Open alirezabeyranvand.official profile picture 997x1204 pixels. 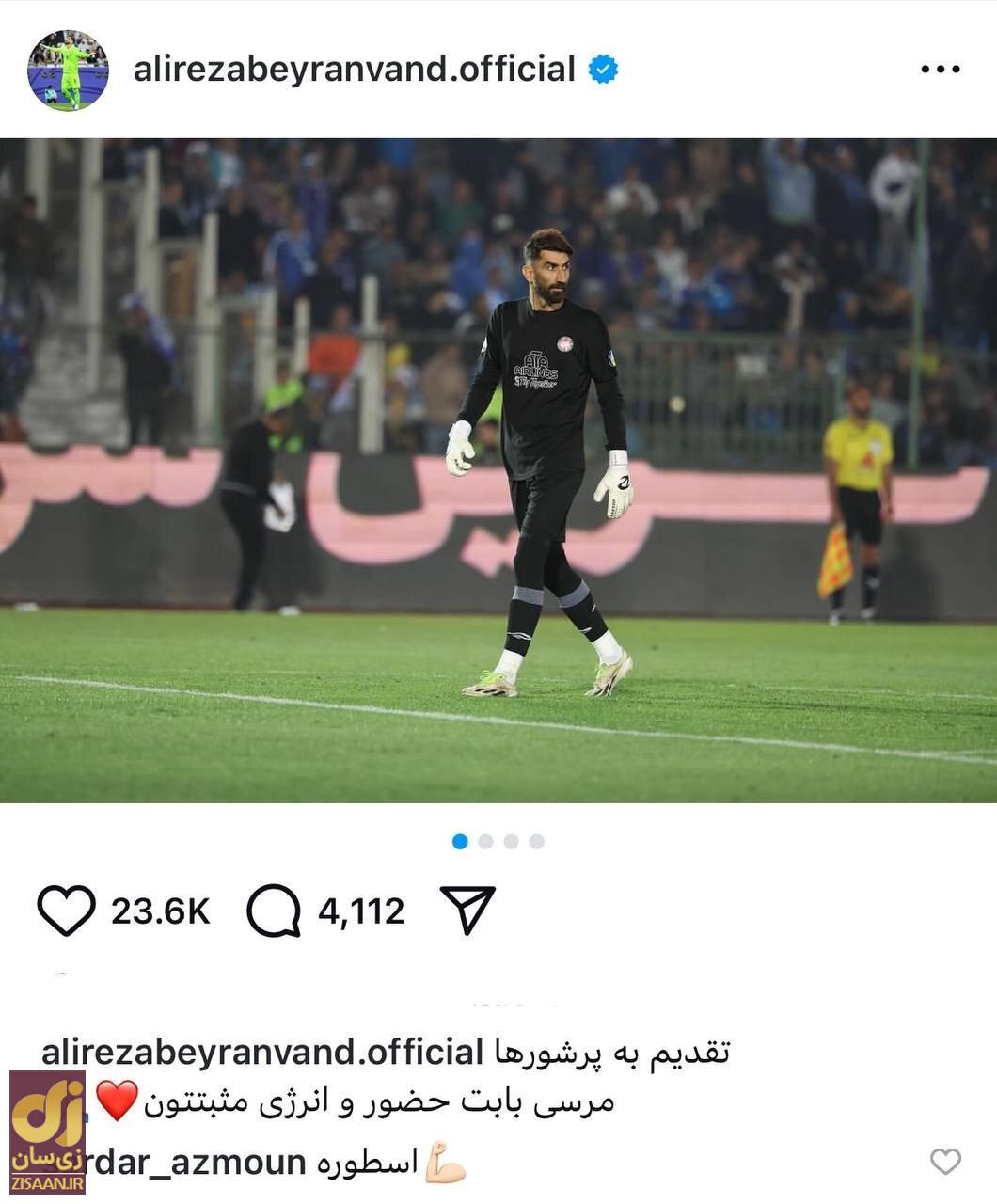coord(68,70)
